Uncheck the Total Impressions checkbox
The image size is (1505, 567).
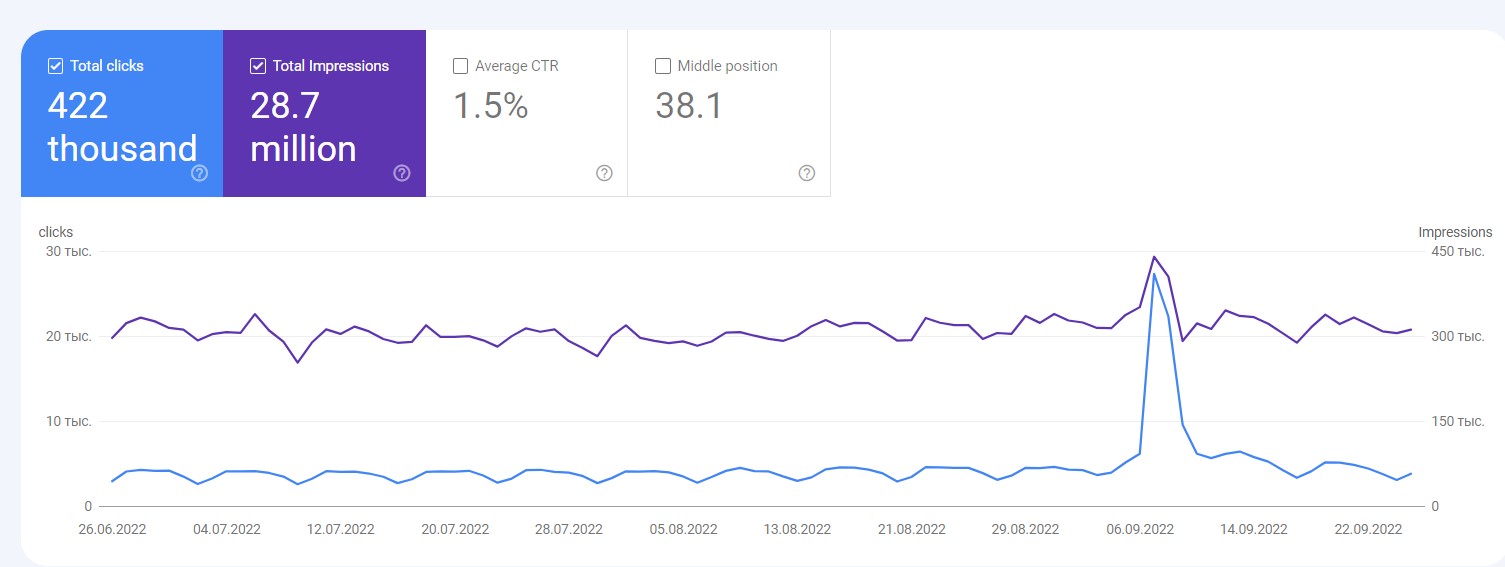coord(258,66)
